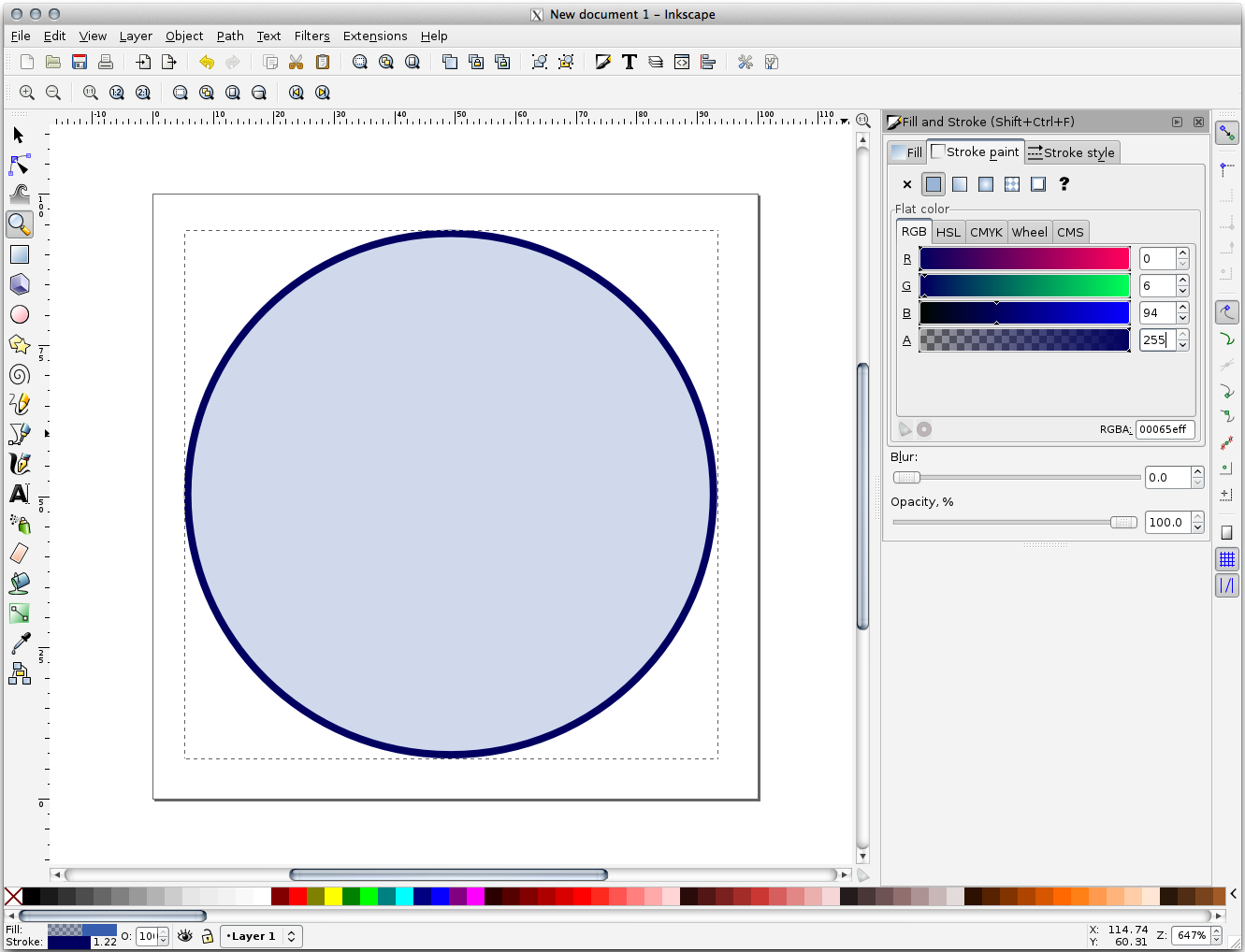Click the panel resize grip dots
Image resolution: width=1245 pixels, height=952 pixels.
(x=1046, y=545)
